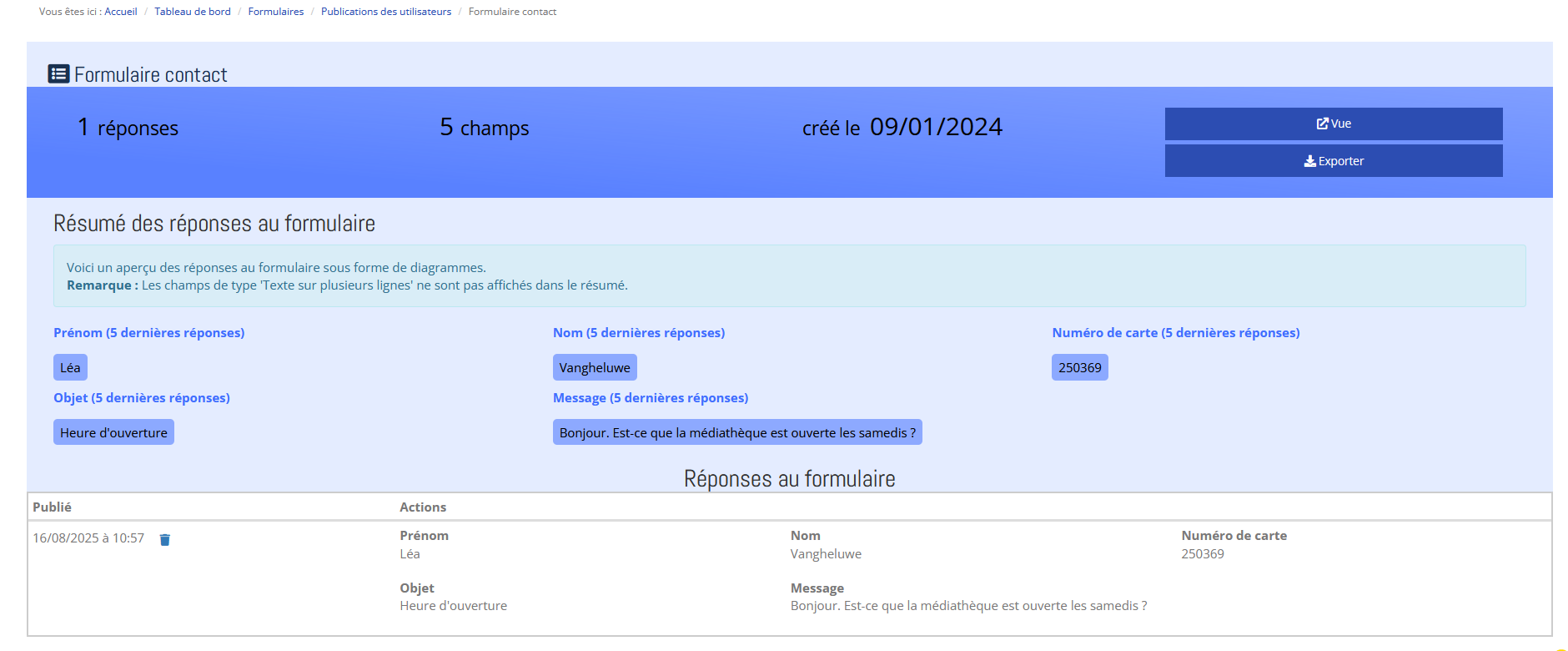This screenshot has height=651, width=1568.
Task: Navigate to Formulaires in the breadcrumb
Action: (275, 12)
